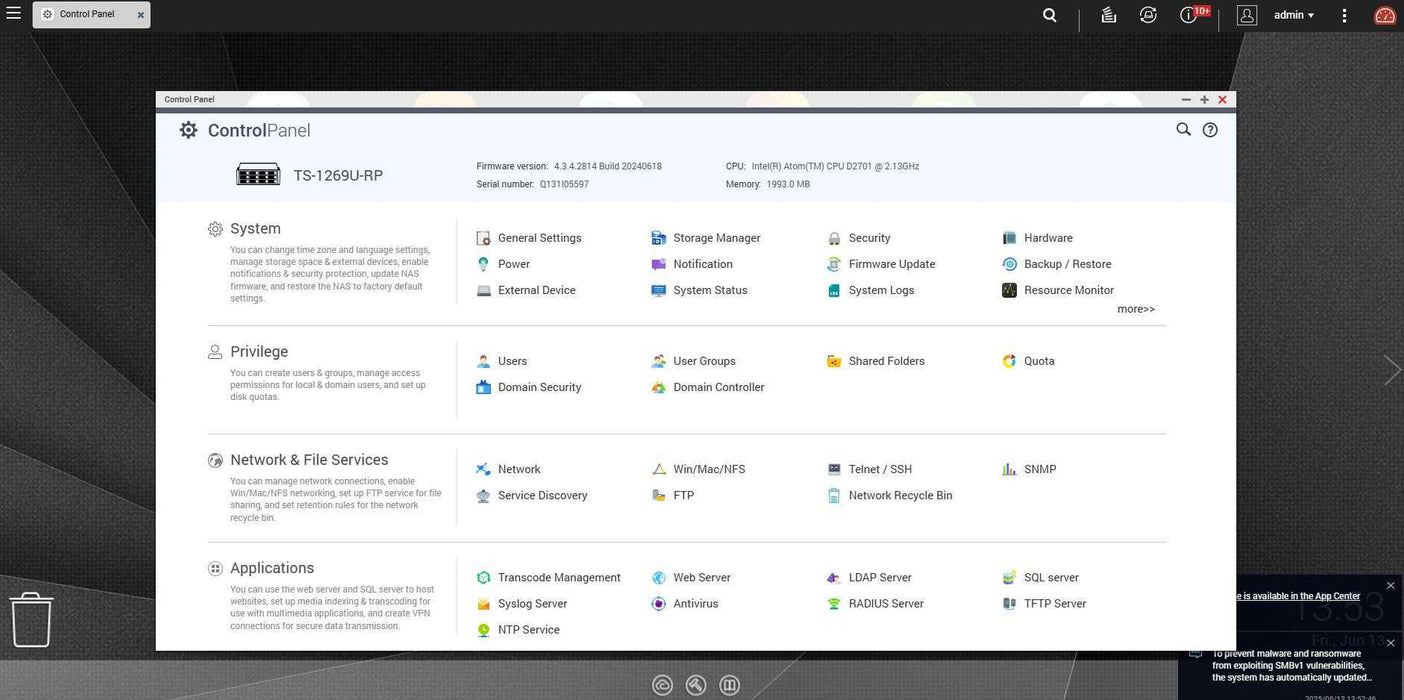Open the Security settings
This screenshot has height=700, width=1404.
tap(858, 238)
